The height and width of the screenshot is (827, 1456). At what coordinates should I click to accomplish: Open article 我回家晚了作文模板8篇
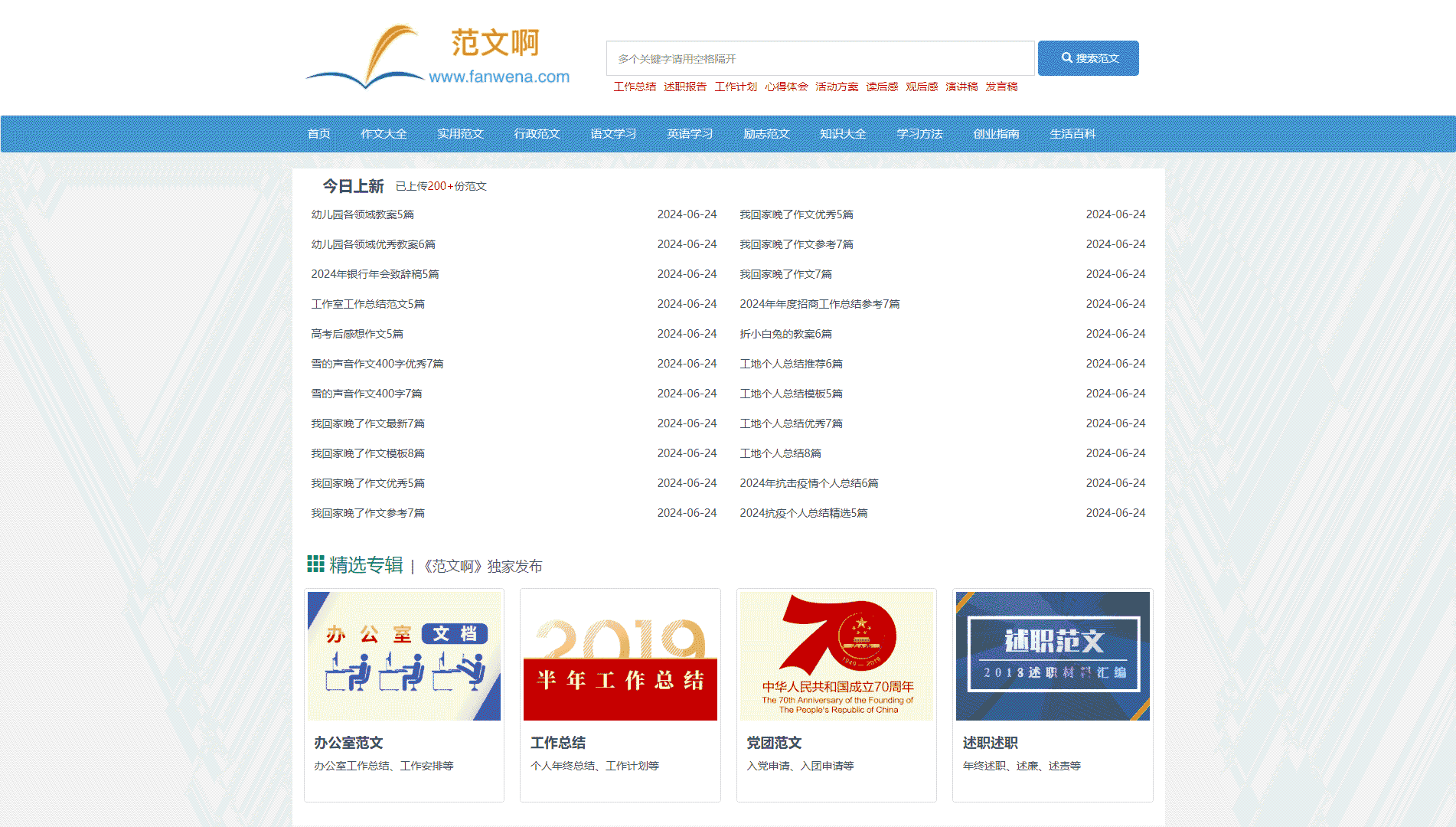coord(367,453)
